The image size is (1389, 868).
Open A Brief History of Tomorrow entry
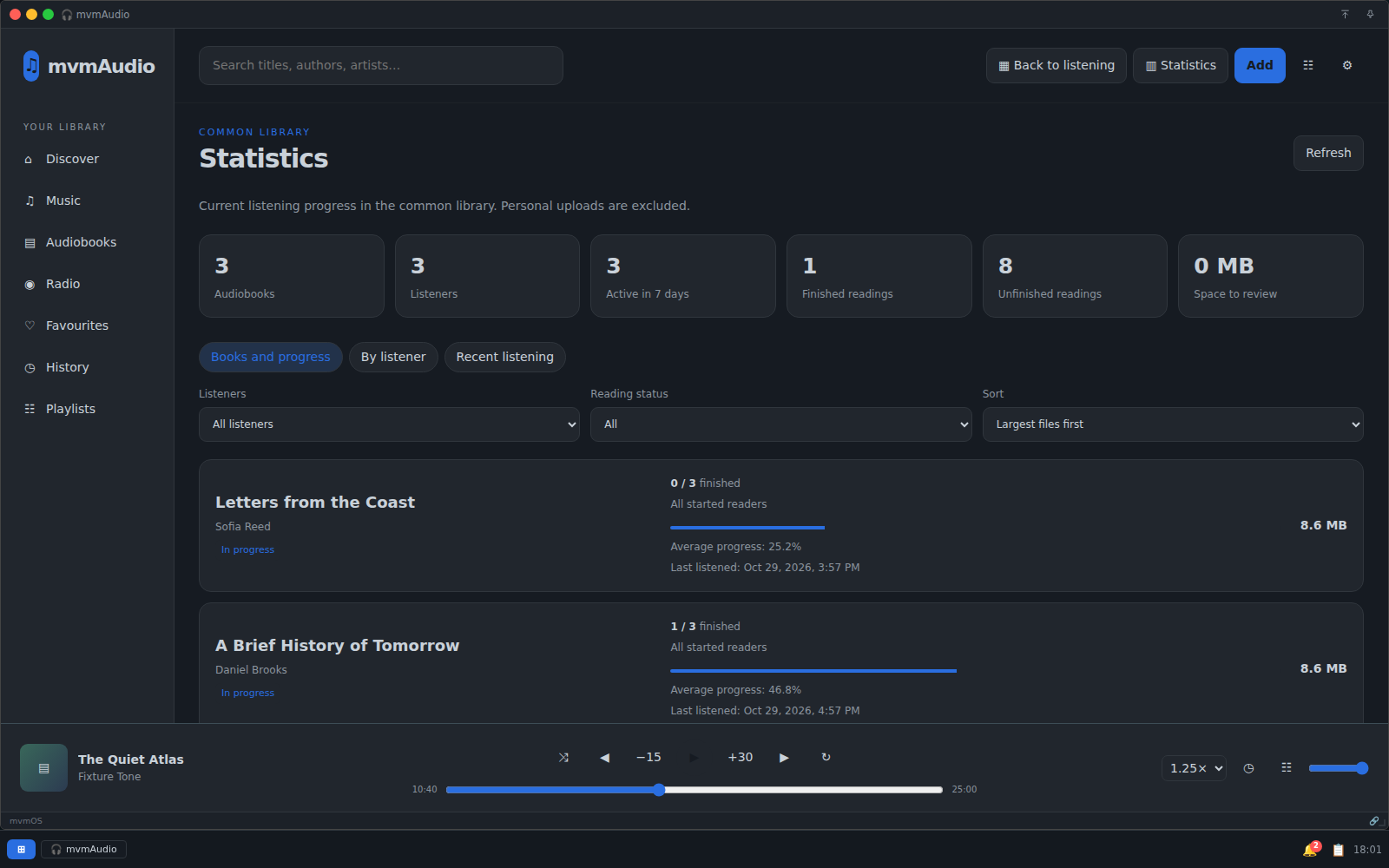(781, 663)
